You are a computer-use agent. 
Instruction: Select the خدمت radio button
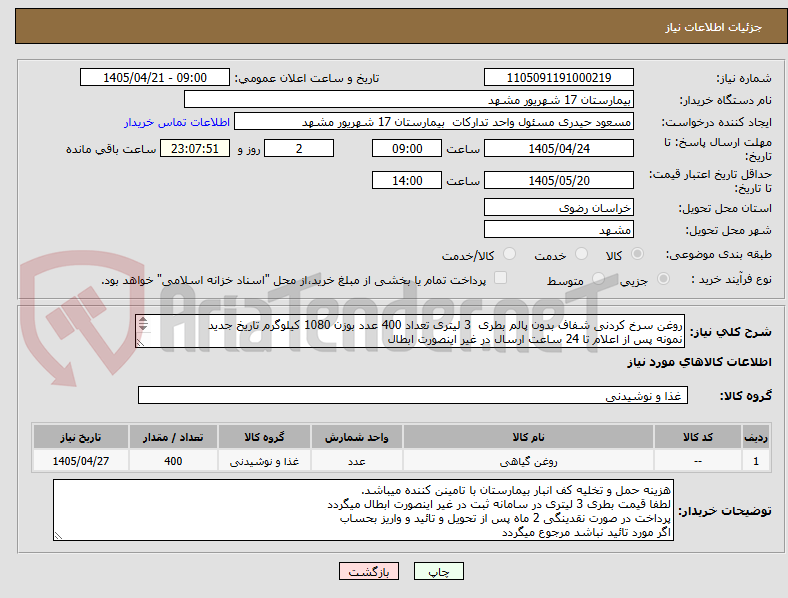(581, 254)
